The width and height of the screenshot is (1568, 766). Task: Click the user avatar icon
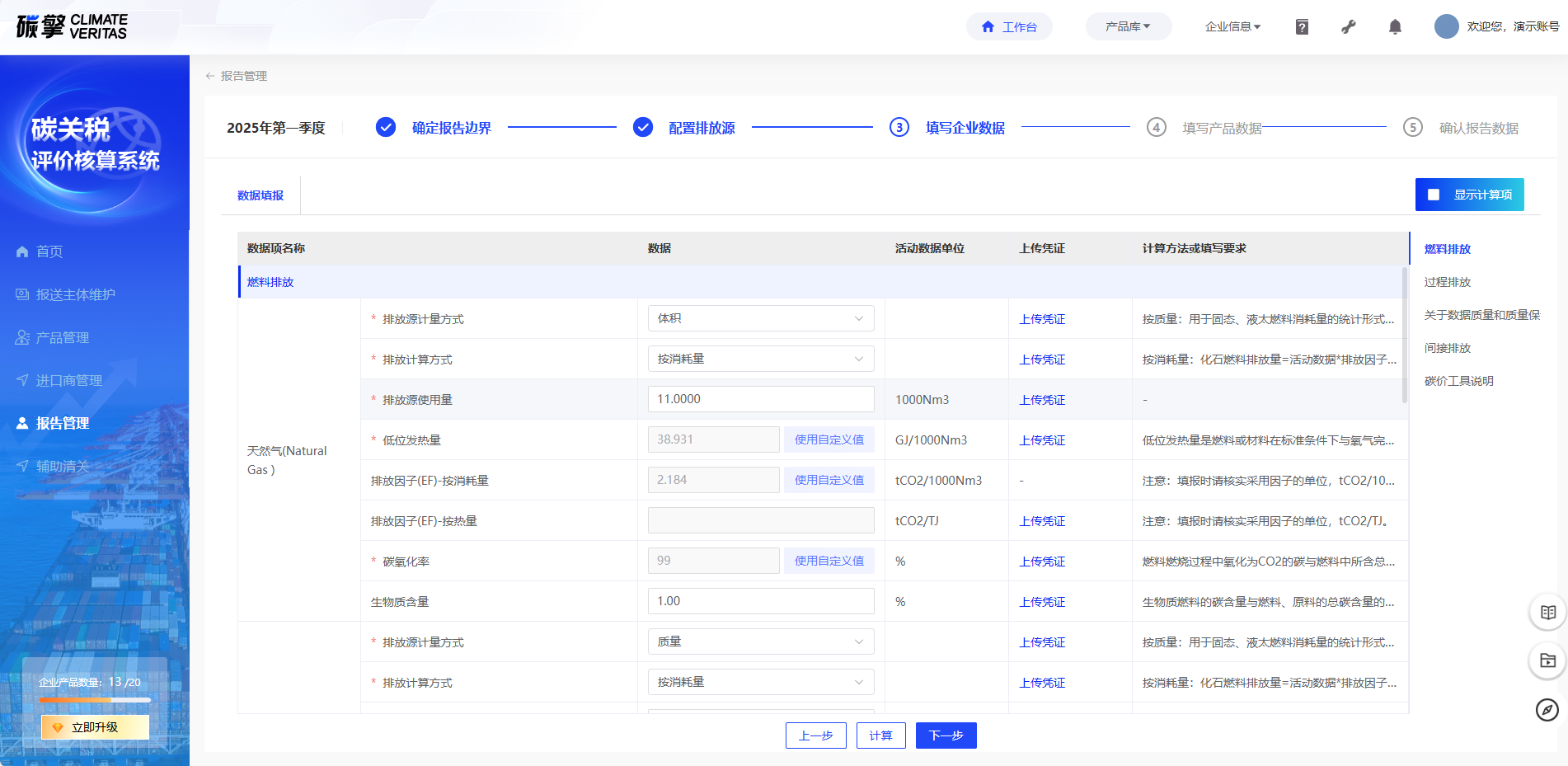[x=1446, y=26]
